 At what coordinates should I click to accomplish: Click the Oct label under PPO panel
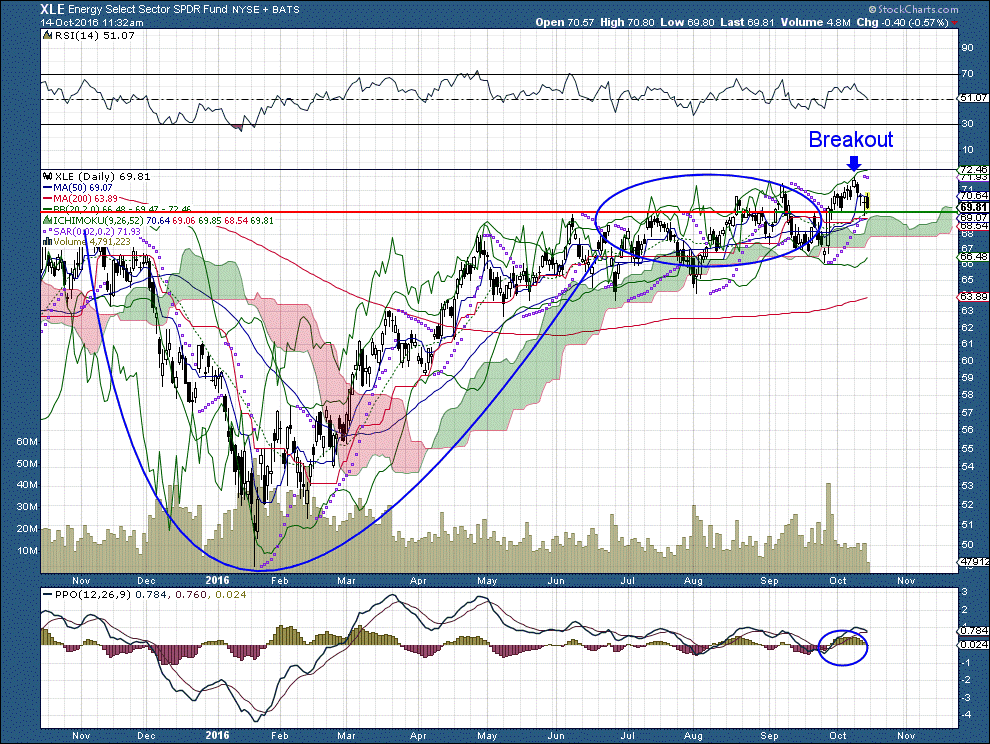(x=838, y=735)
